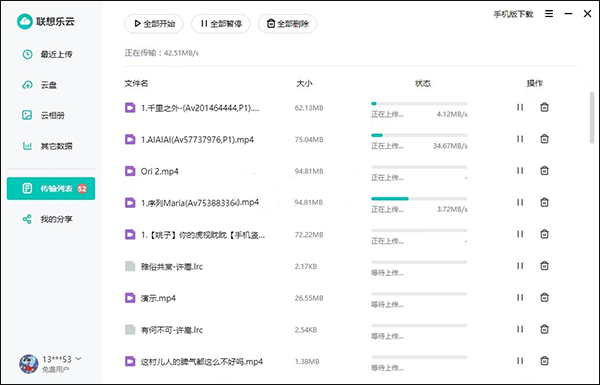Pause 雅俗共赏-许嵩.lrc upload
Viewport: 600px width, 385px height.
click(x=520, y=266)
